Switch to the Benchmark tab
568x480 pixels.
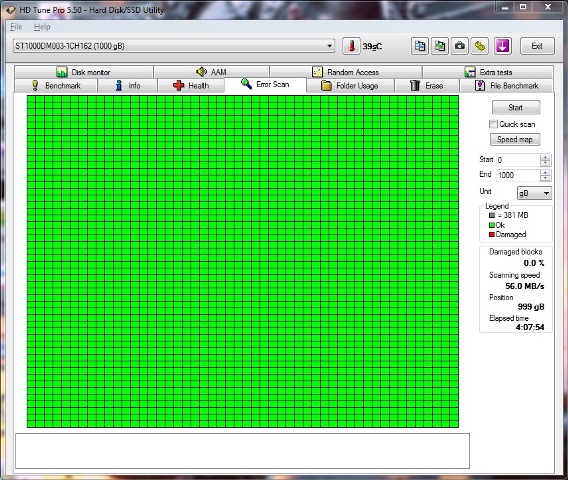(56, 85)
